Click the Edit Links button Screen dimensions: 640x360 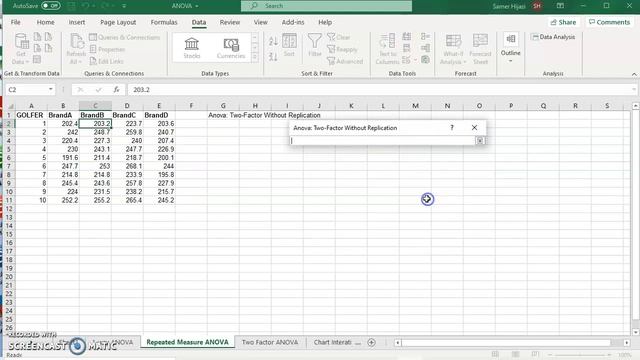point(107,61)
